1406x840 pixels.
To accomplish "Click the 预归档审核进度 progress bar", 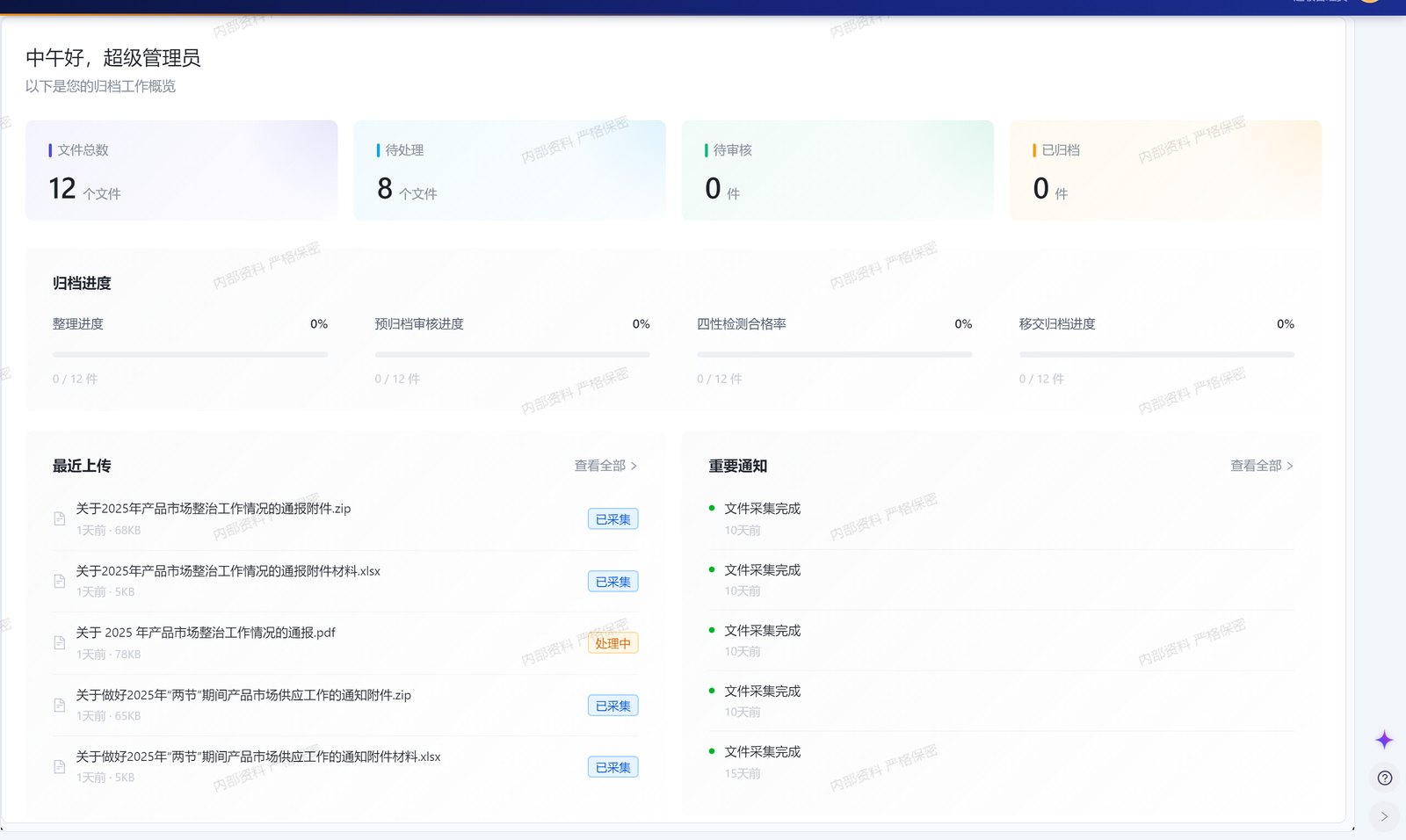I will click(x=512, y=354).
